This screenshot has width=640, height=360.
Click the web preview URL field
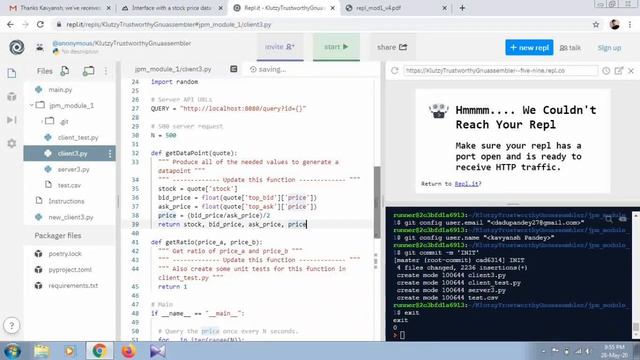[x=500, y=71]
